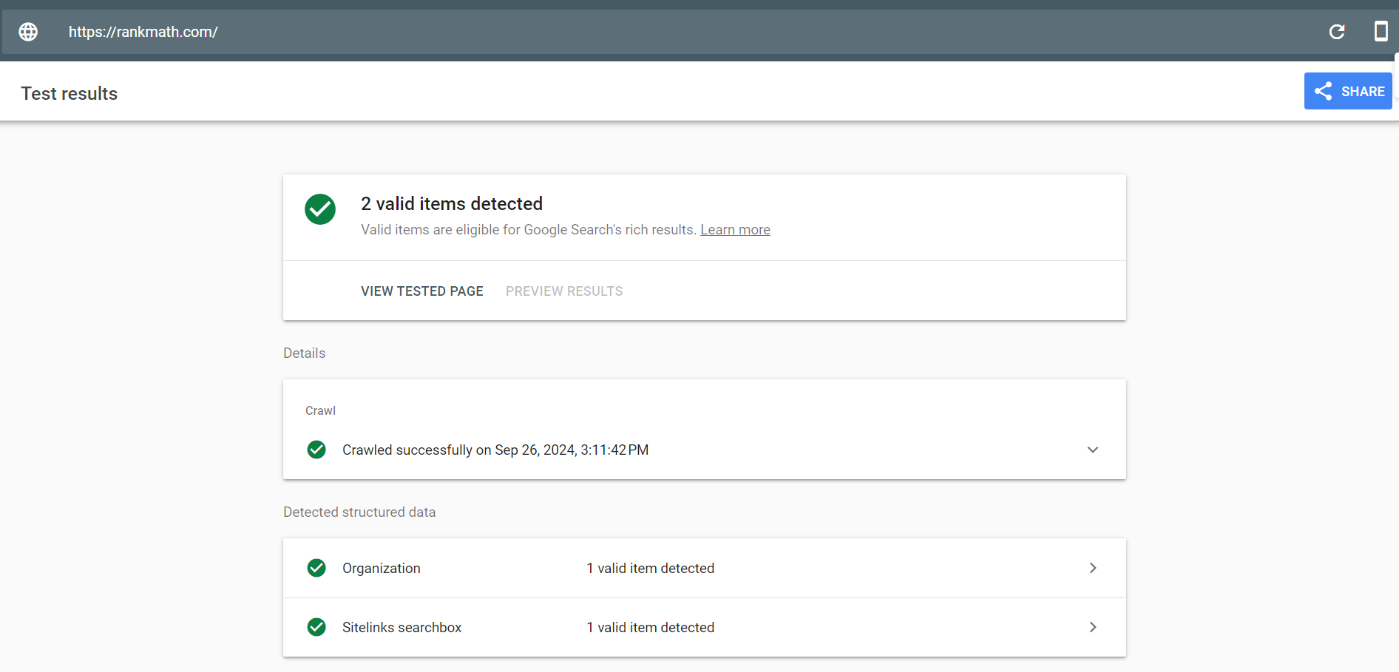
Task: Click the globe icon beside the URL
Action: 27,31
